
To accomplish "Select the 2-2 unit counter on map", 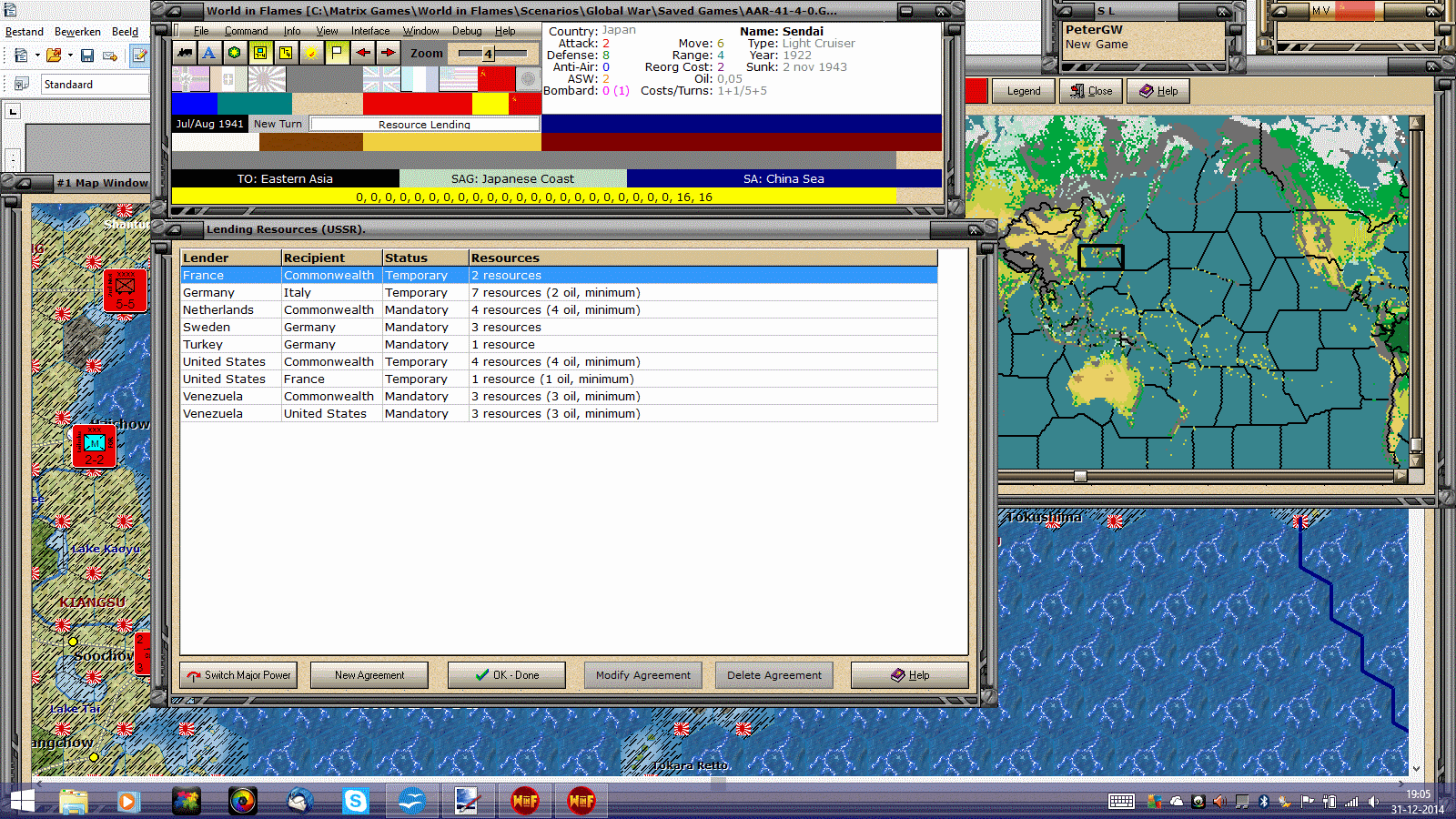I will click(x=95, y=447).
